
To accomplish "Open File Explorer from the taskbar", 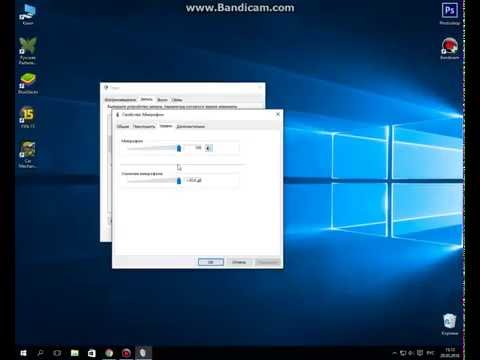I will [75, 353].
